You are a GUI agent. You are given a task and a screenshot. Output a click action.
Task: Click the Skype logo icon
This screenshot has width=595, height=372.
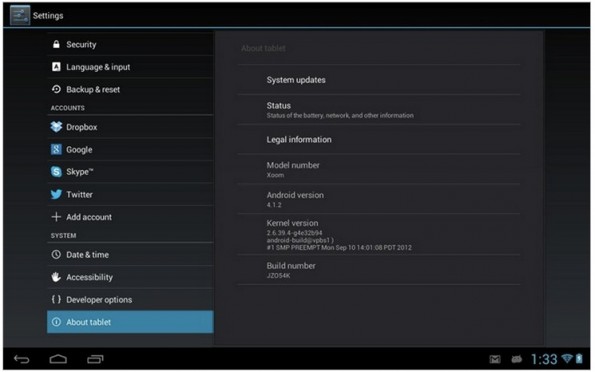pos(56,172)
